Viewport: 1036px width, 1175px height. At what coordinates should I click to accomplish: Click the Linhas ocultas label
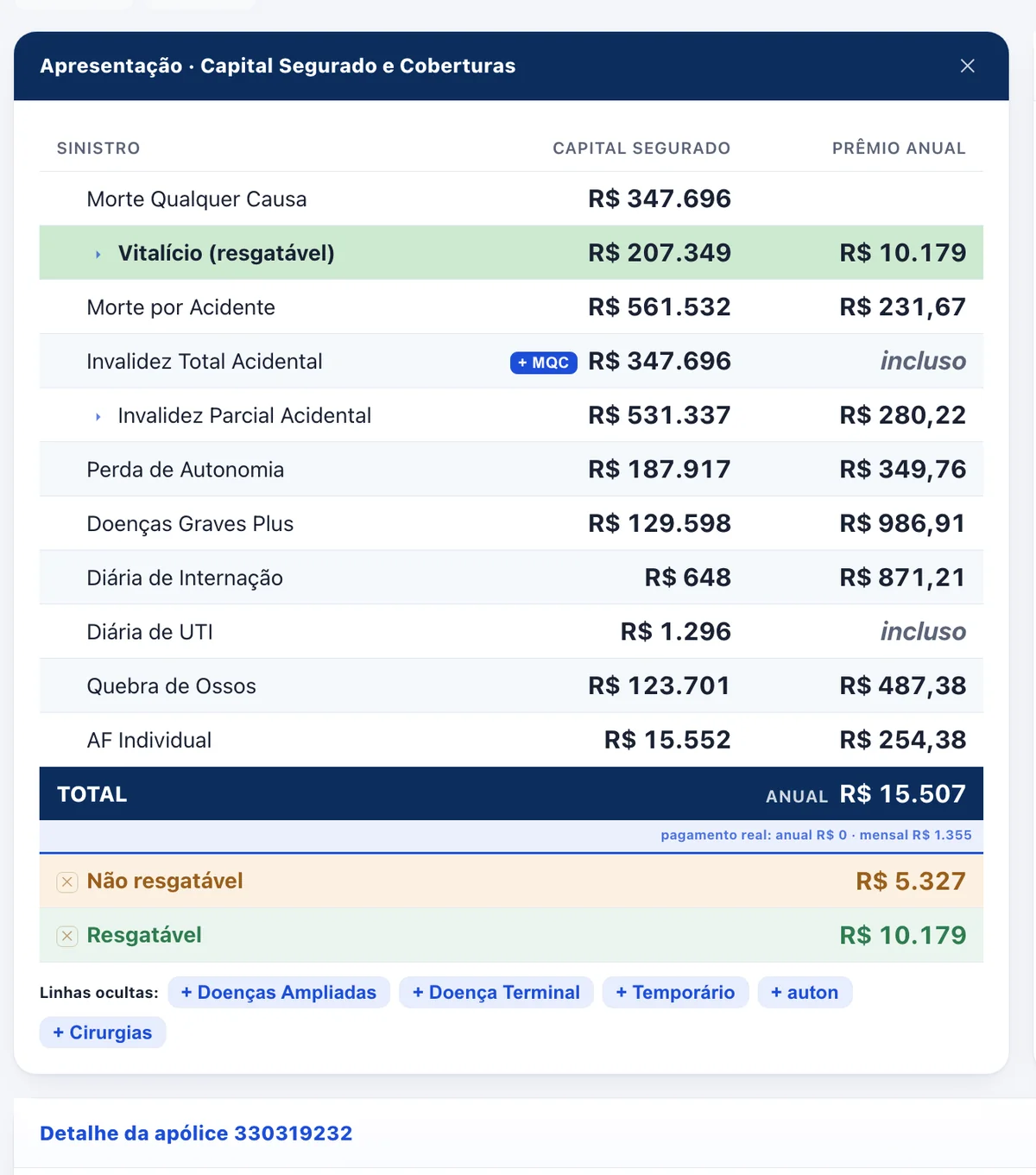click(x=99, y=994)
